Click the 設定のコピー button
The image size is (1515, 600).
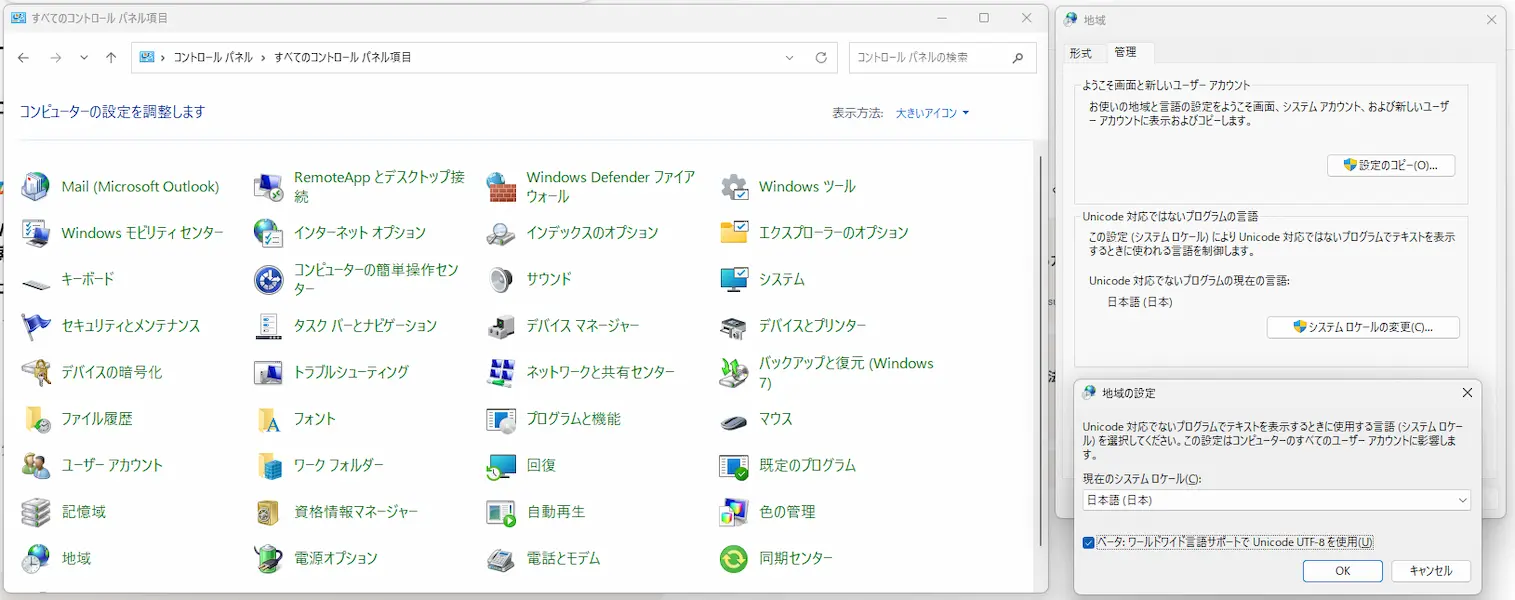click(1391, 165)
